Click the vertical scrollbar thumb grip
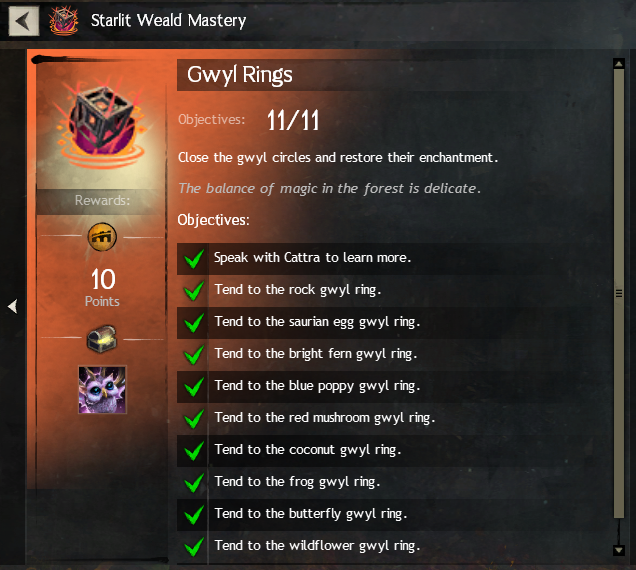The height and width of the screenshot is (570, 636). (619, 293)
